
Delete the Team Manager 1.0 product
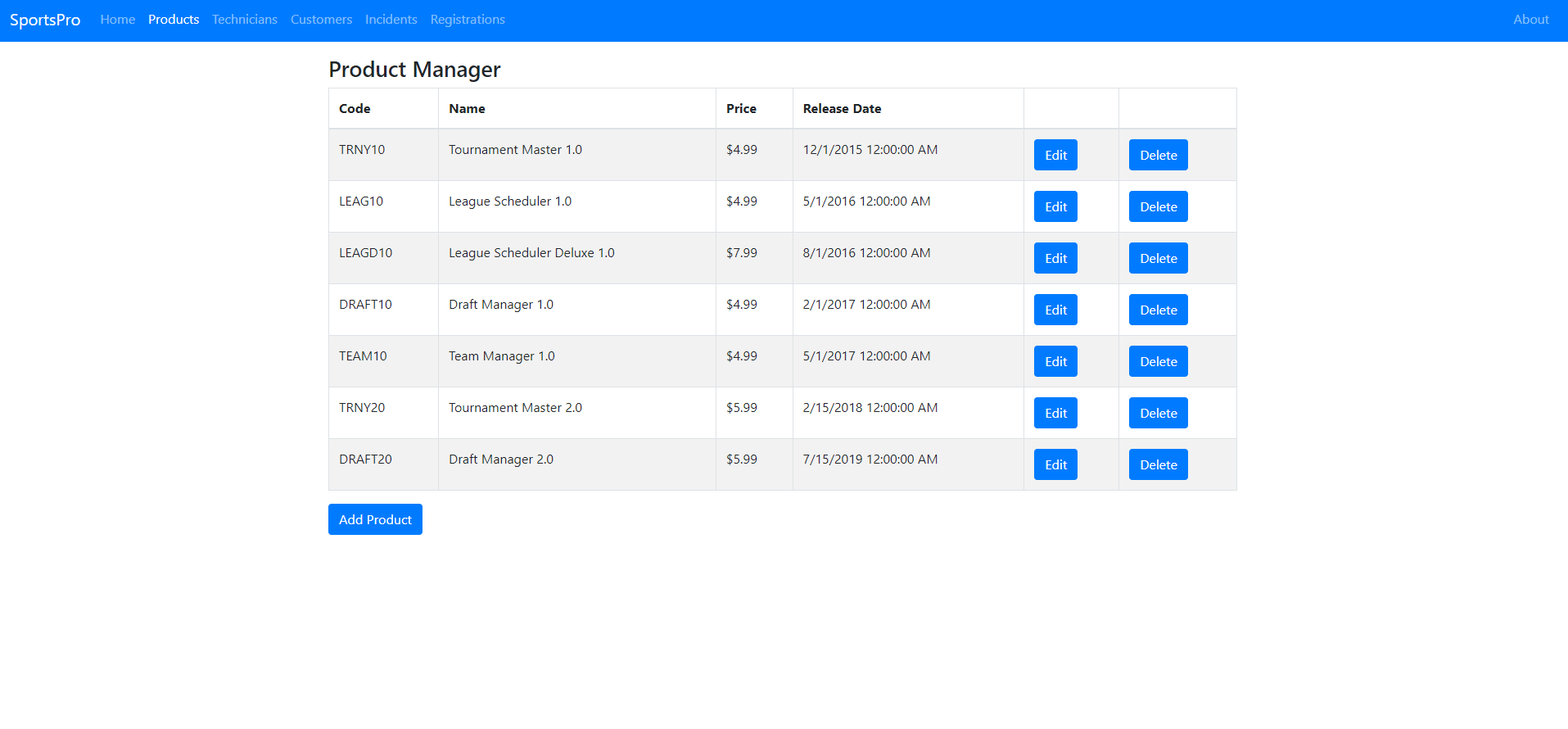pyautogui.click(x=1158, y=361)
